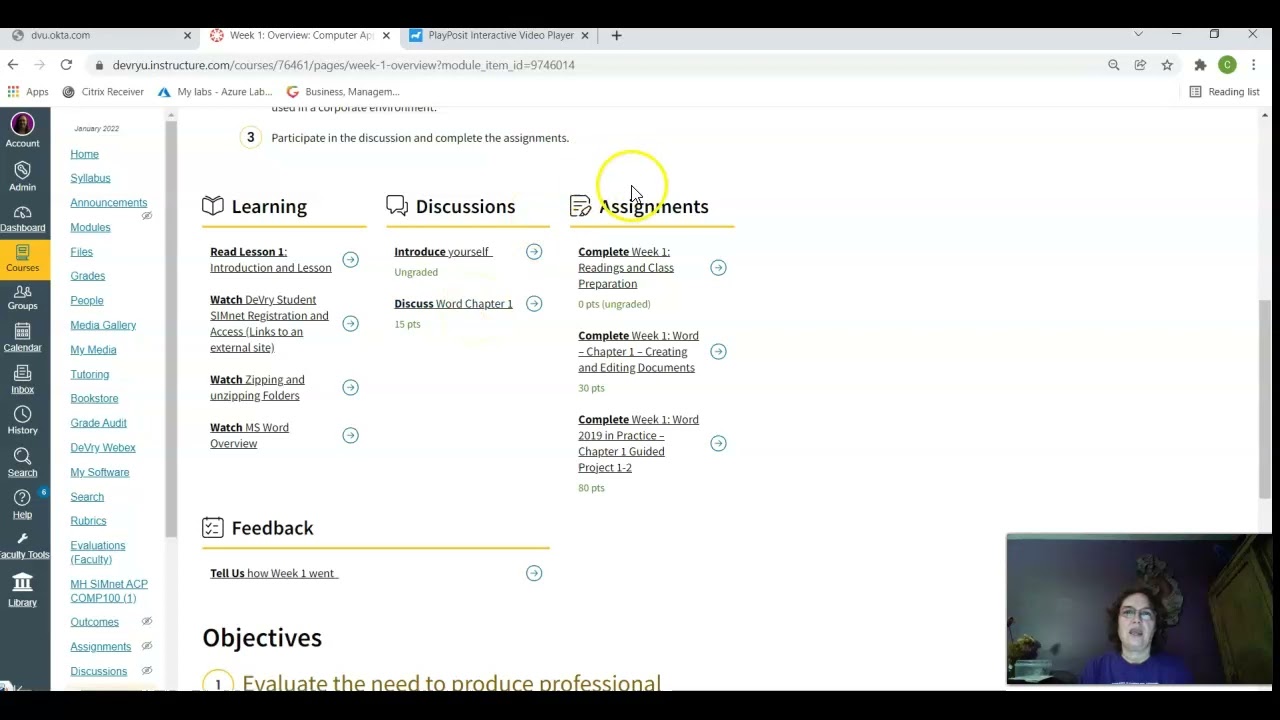Open Faculty Tools wrench icon
Screen dimensions: 1280x720
click(x=22, y=545)
